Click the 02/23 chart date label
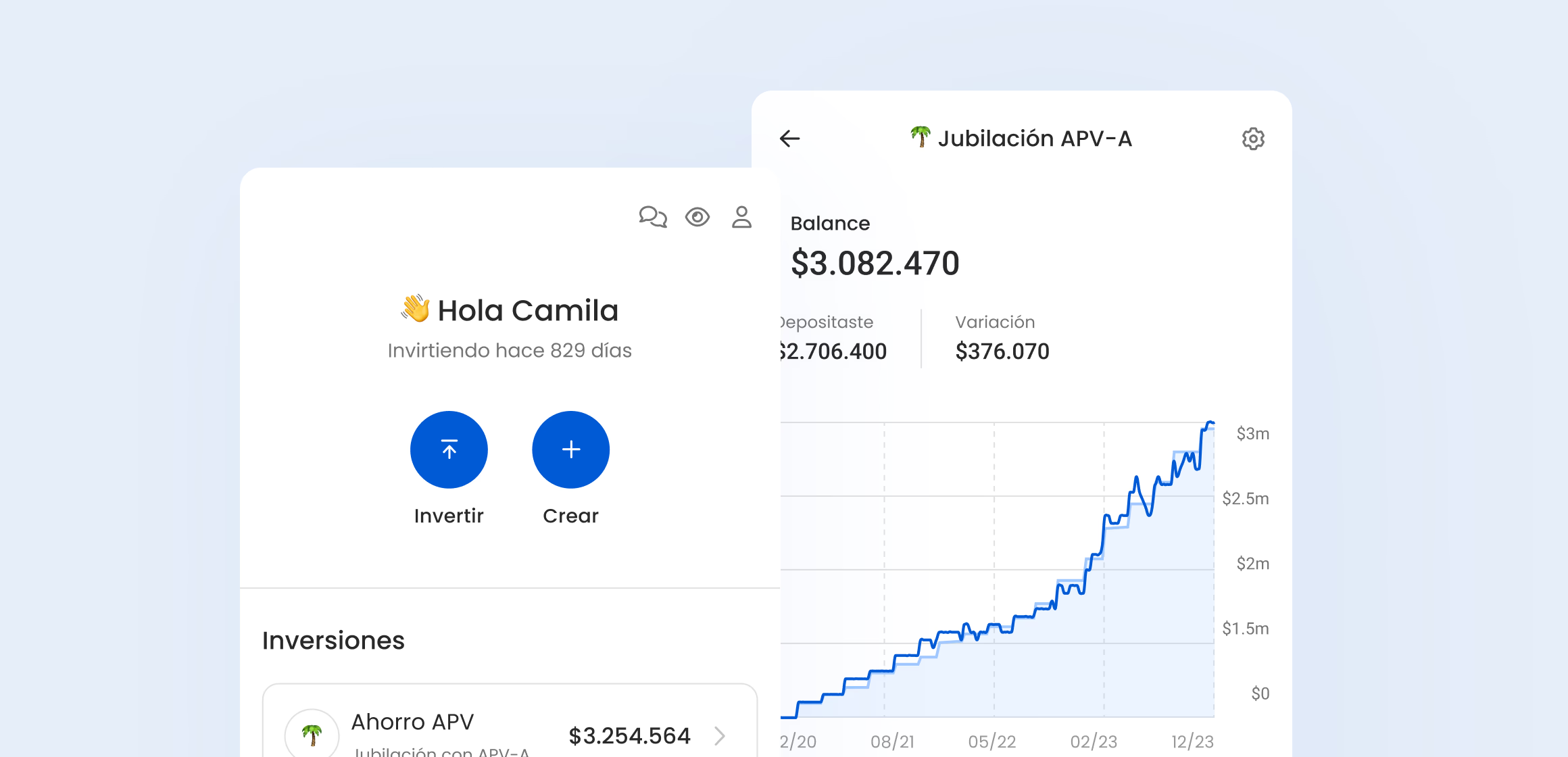This screenshot has height=757, width=1568. point(1094,741)
